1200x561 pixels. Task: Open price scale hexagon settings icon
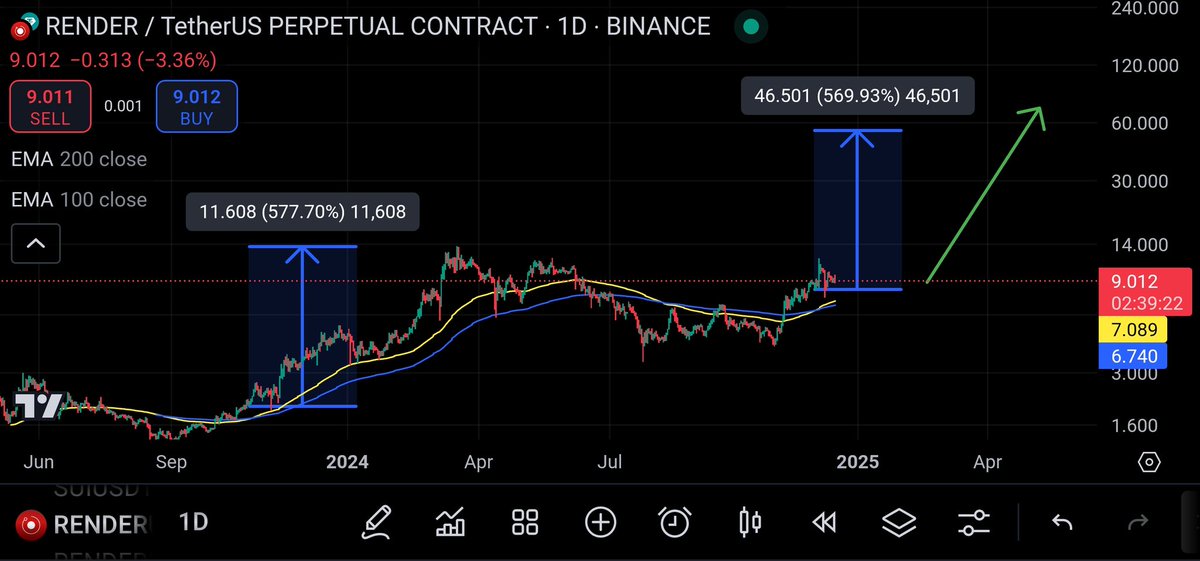pyautogui.click(x=1149, y=462)
